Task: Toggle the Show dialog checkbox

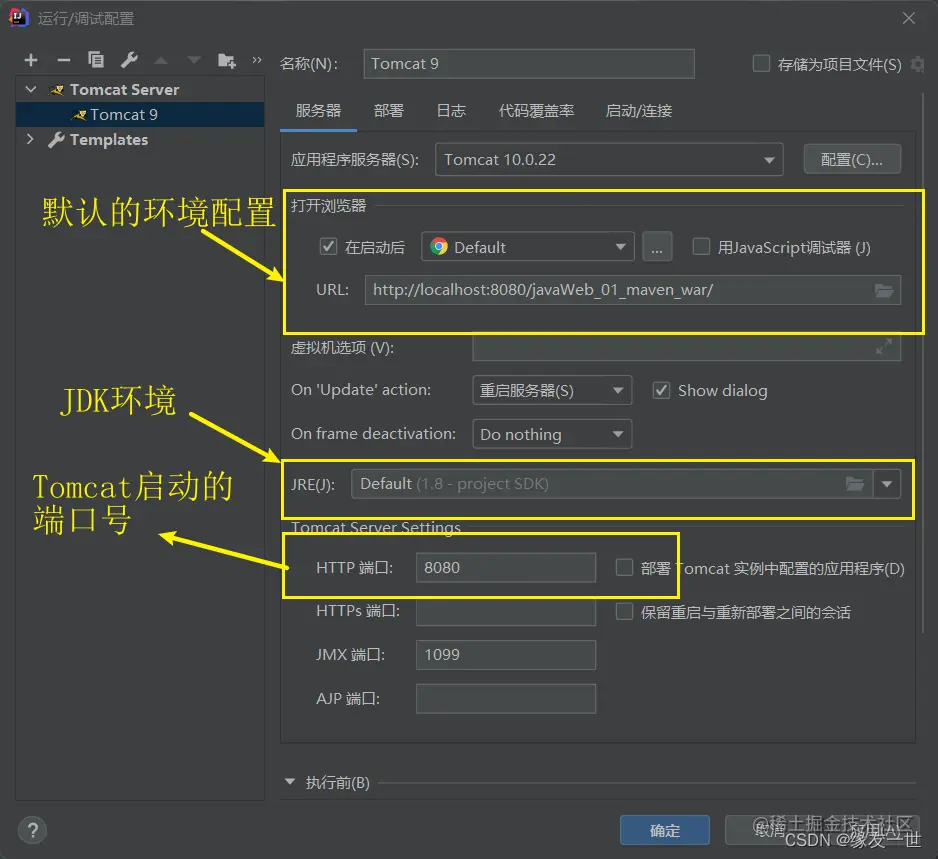Action: [x=661, y=391]
